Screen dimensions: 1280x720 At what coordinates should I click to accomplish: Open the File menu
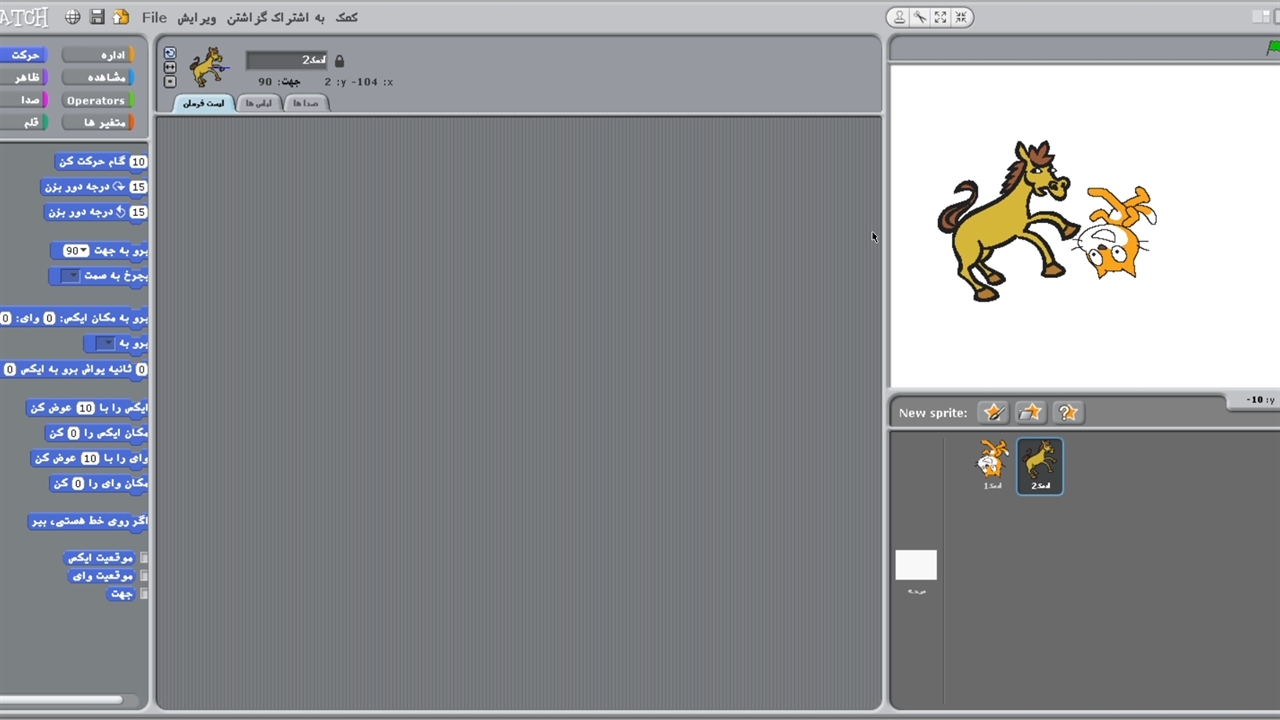154,17
